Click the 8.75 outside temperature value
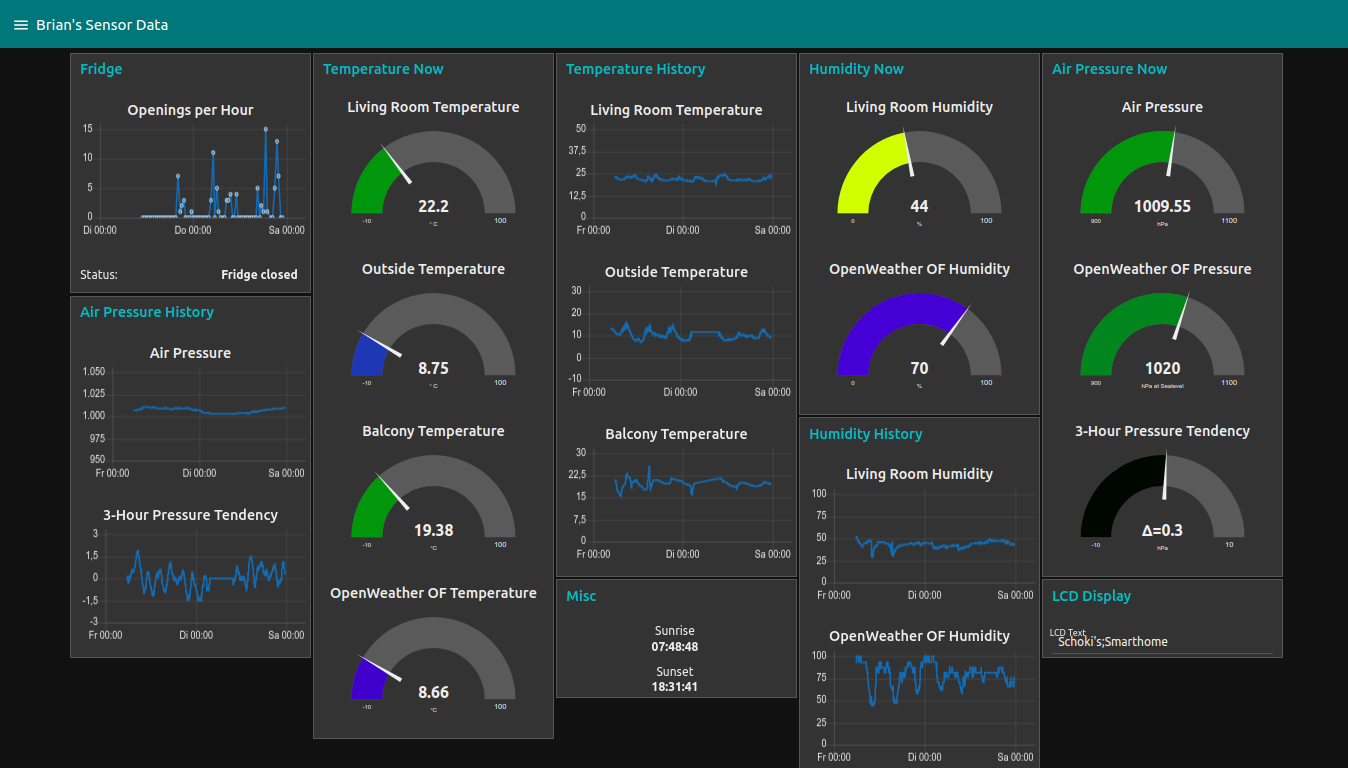 (433, 368)
